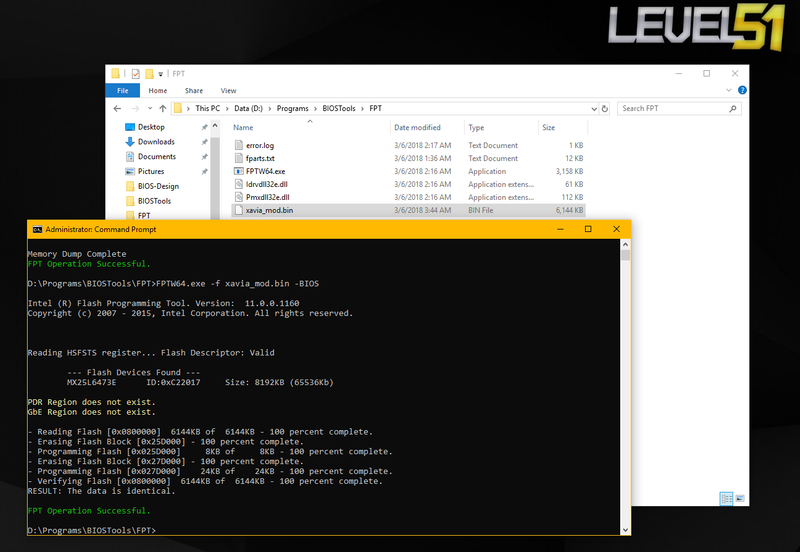Click 'Data (D:)' in the address breadcrumb
The image size is (800, 552).
[x=248, y=108]
